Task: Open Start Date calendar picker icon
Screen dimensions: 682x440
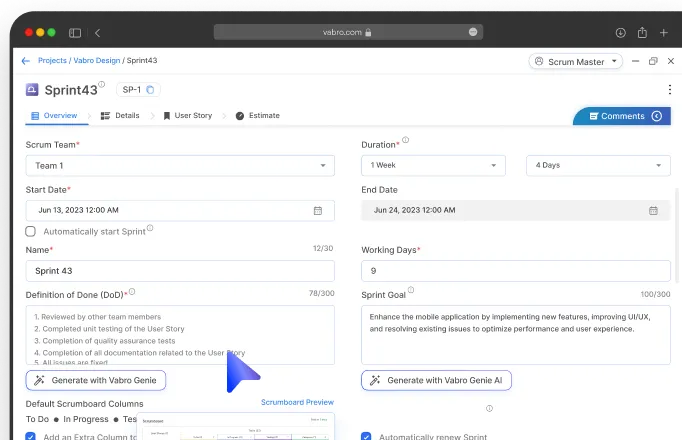Action: tap(318, 211)
